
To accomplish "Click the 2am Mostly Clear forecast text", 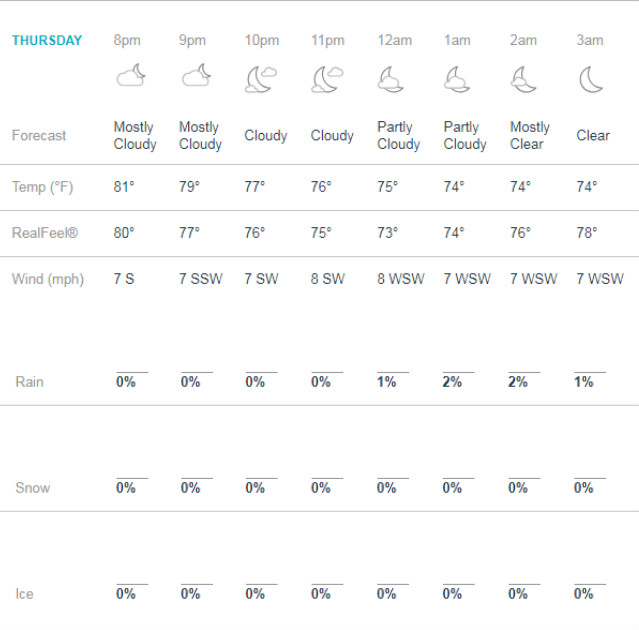I will pyautogui.click(x=530, y=135).
